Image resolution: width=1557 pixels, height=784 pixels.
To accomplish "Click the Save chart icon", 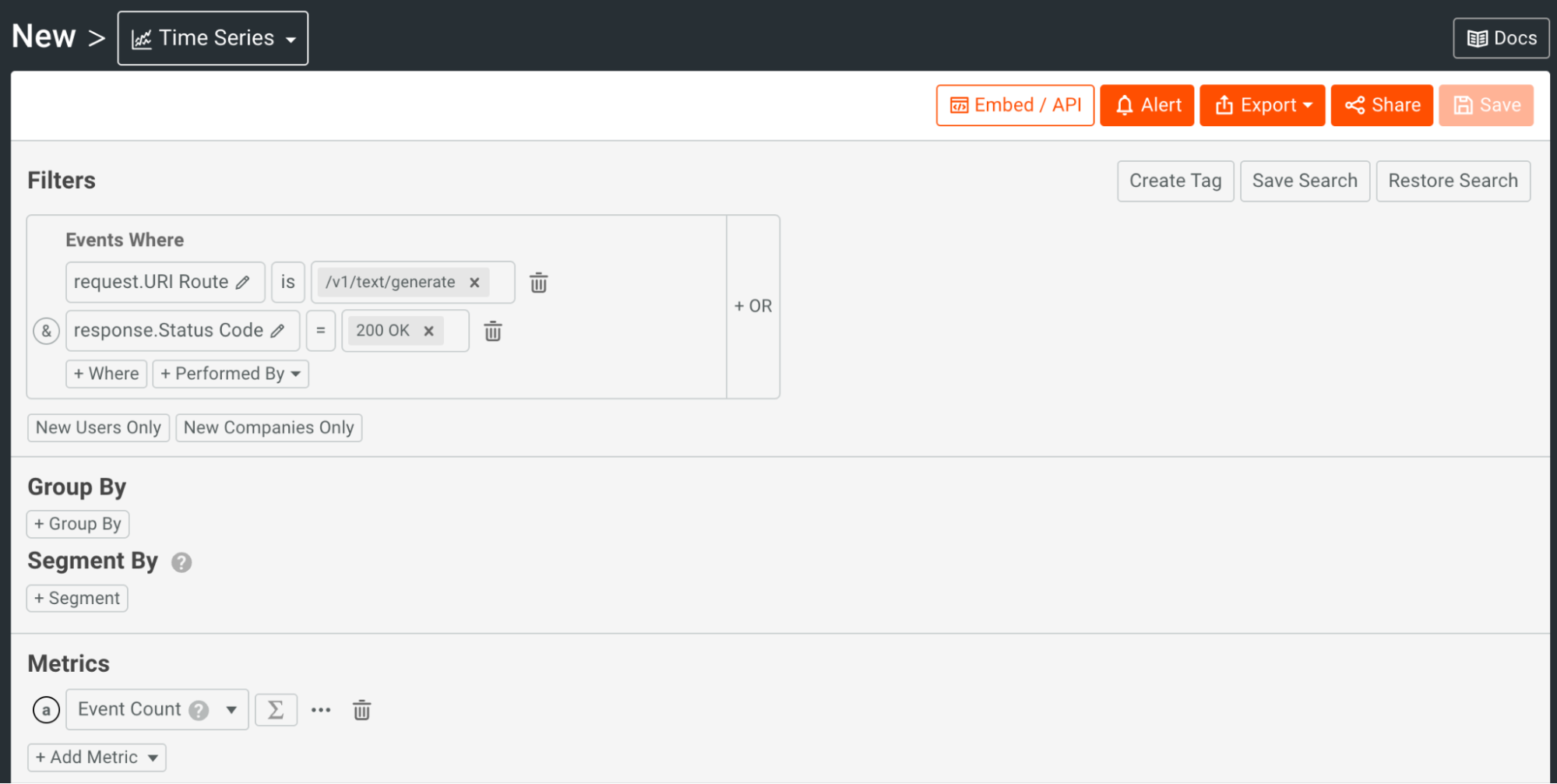I will point(1465,104).
